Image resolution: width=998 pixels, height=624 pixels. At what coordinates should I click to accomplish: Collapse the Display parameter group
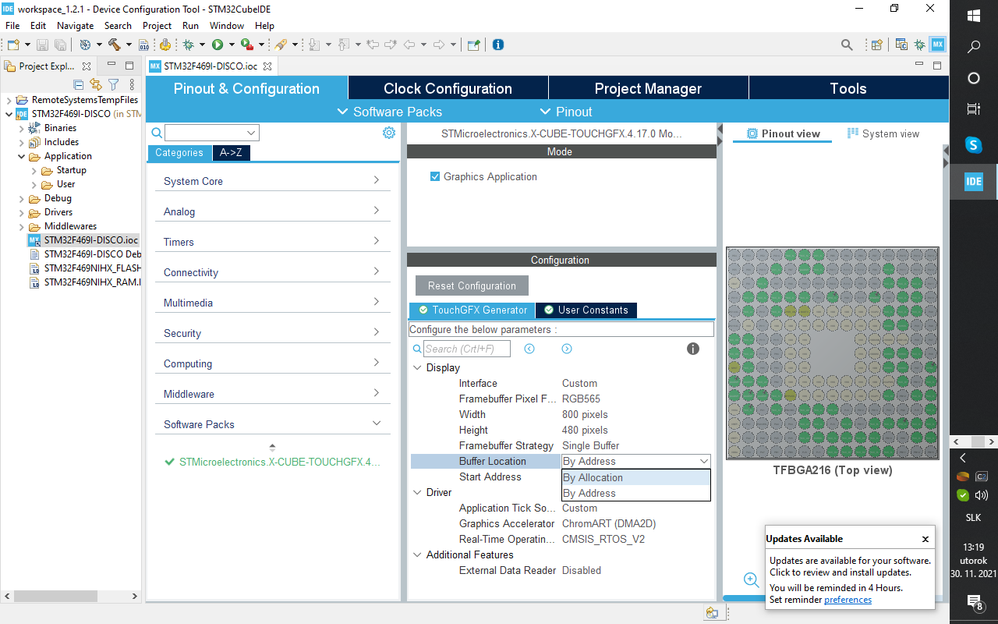tap(417, 367)
